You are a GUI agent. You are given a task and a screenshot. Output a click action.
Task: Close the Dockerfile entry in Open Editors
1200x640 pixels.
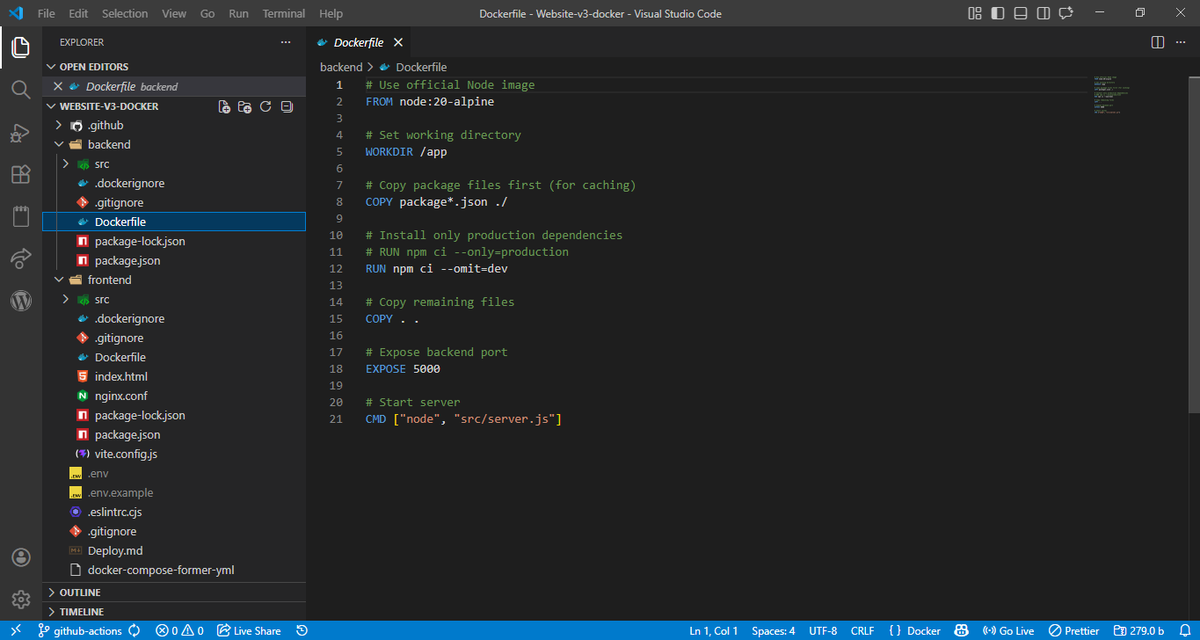point(58,87)
